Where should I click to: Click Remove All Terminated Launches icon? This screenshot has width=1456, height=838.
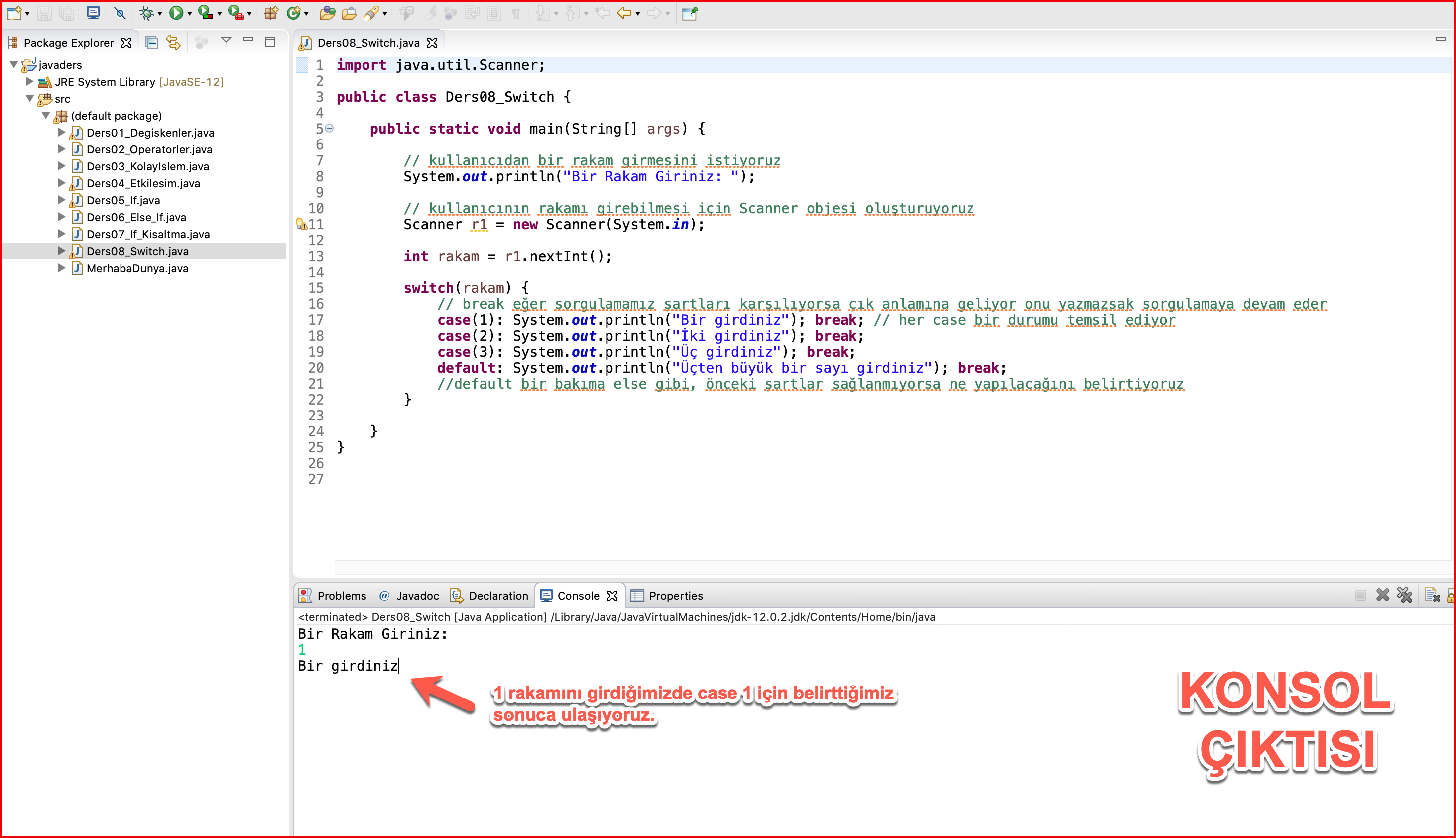pos(1405,595)
